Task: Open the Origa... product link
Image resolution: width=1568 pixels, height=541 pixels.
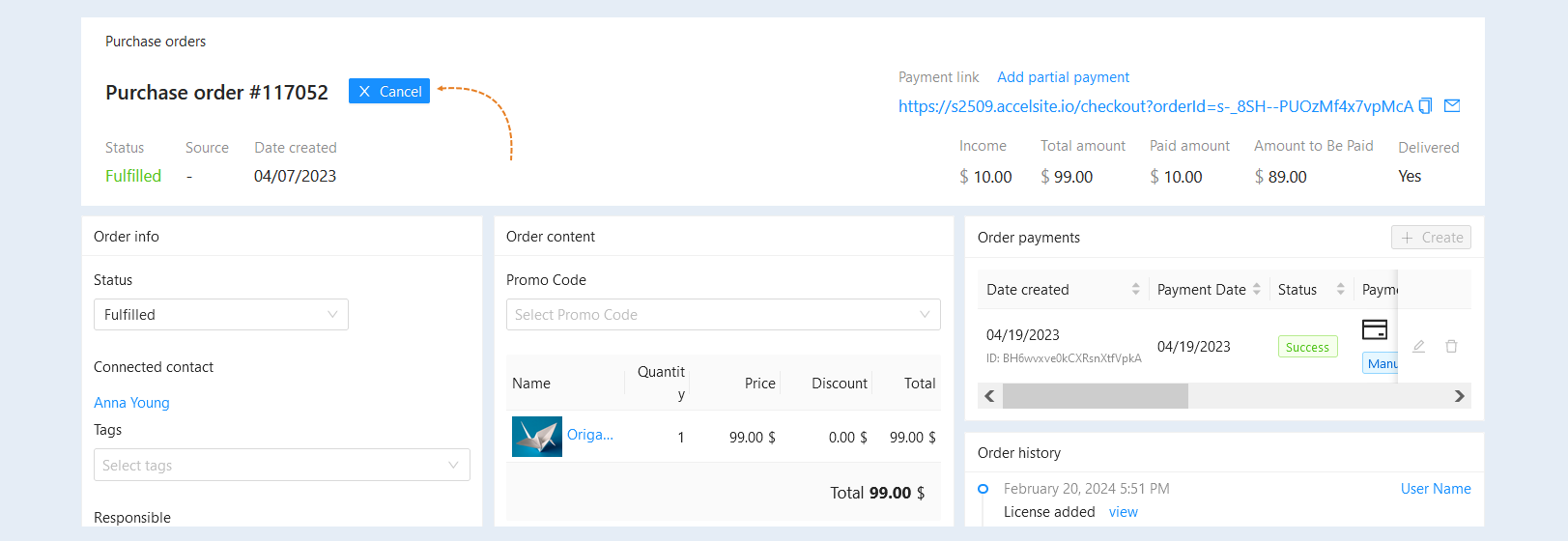Action: click(590, 435)
